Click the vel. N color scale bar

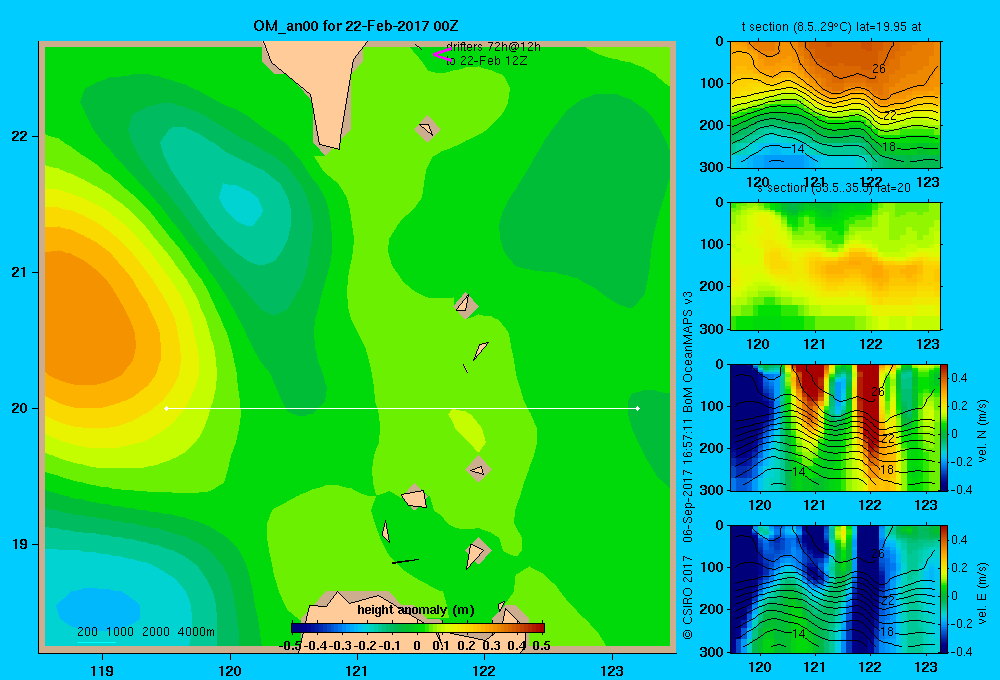945,427
